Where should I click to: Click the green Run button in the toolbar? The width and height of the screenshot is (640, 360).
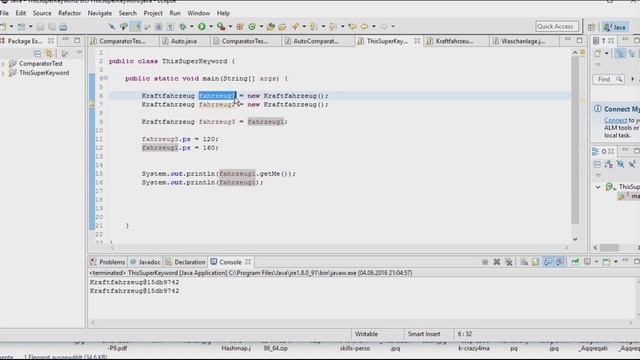(x=202, y=27)
